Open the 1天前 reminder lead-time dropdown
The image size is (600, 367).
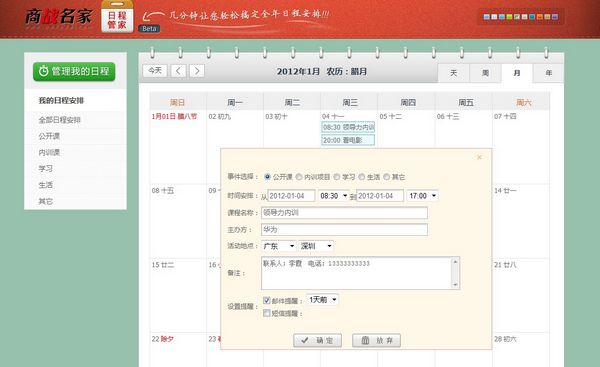323,299
